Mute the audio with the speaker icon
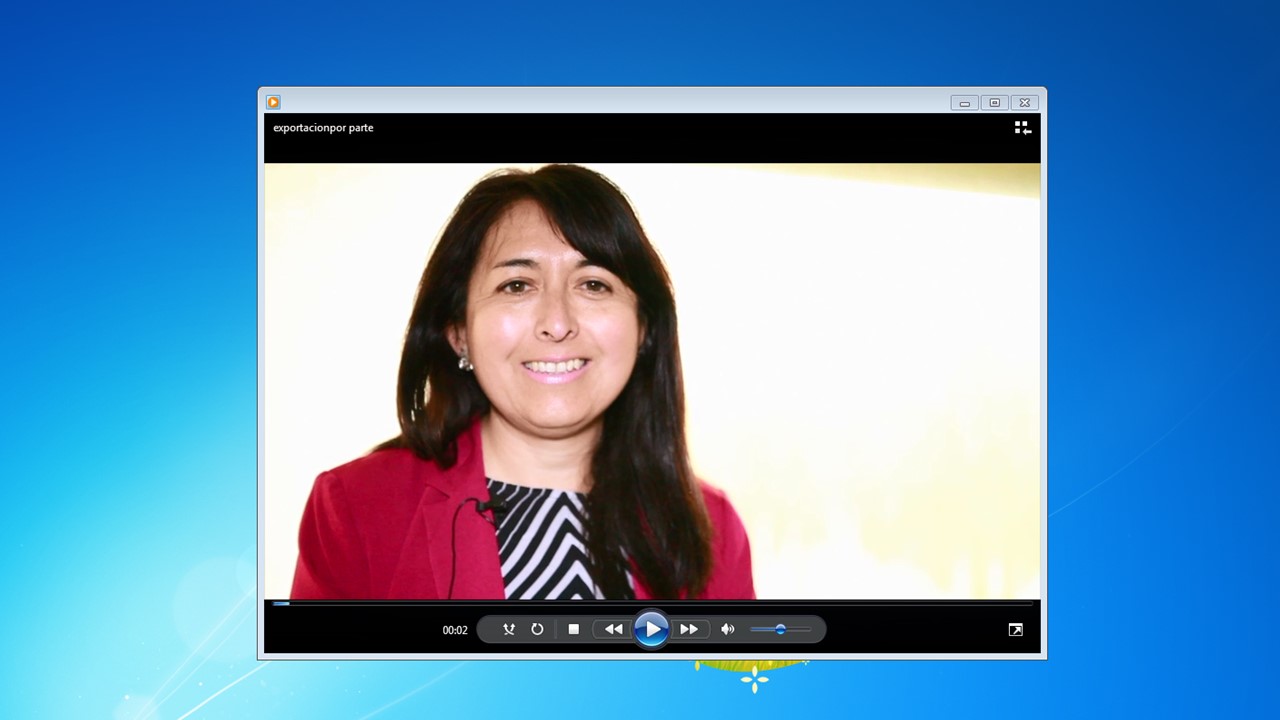This screenshot has height=720, width=1280. coord(727,629)
